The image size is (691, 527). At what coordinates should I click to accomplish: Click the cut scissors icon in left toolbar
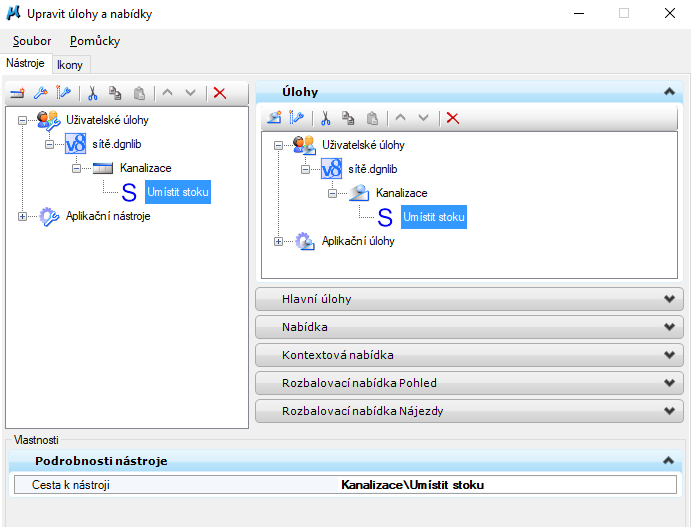coord(92,93)
